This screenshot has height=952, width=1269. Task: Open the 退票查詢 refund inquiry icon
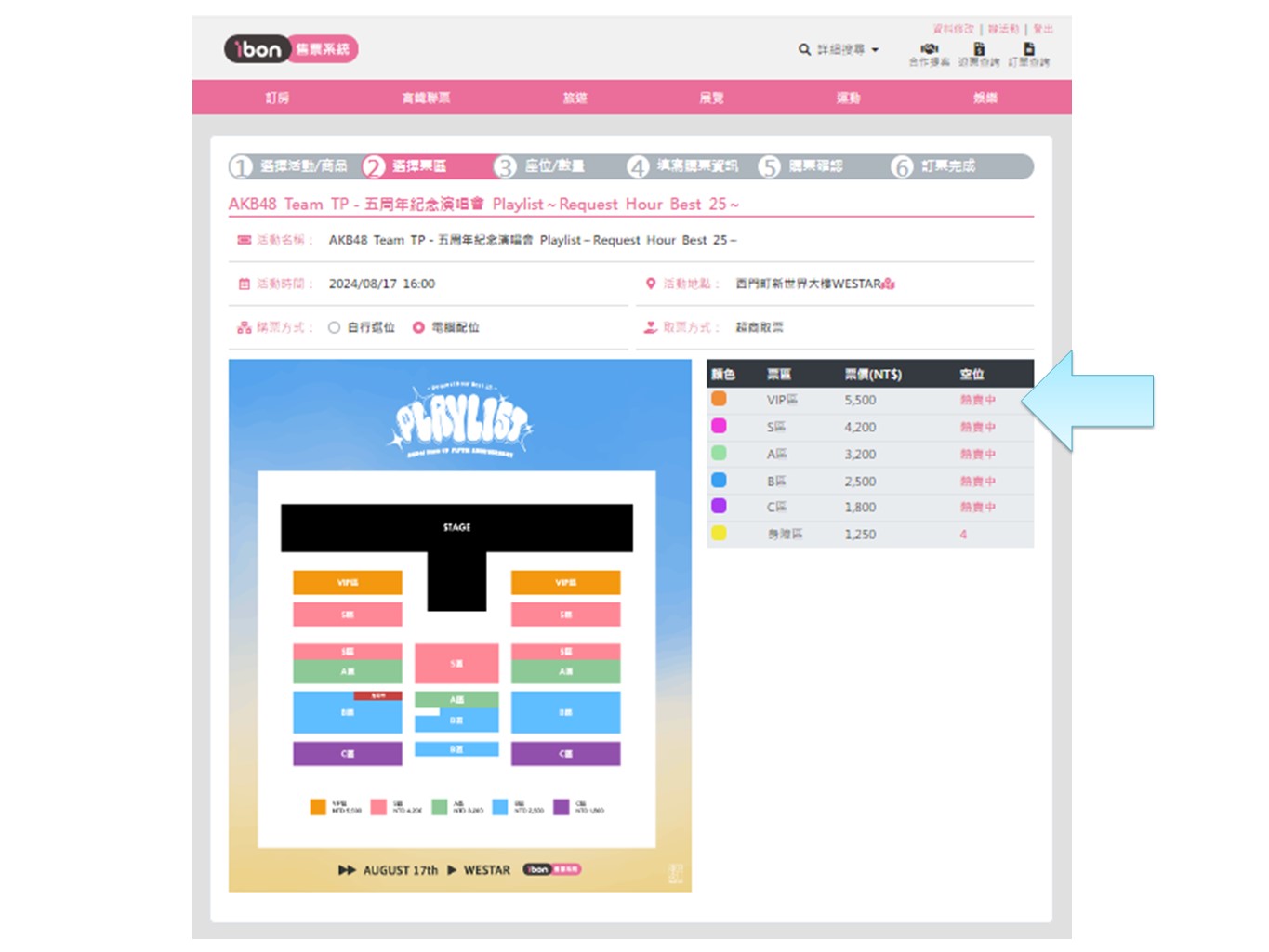[979, 49]
